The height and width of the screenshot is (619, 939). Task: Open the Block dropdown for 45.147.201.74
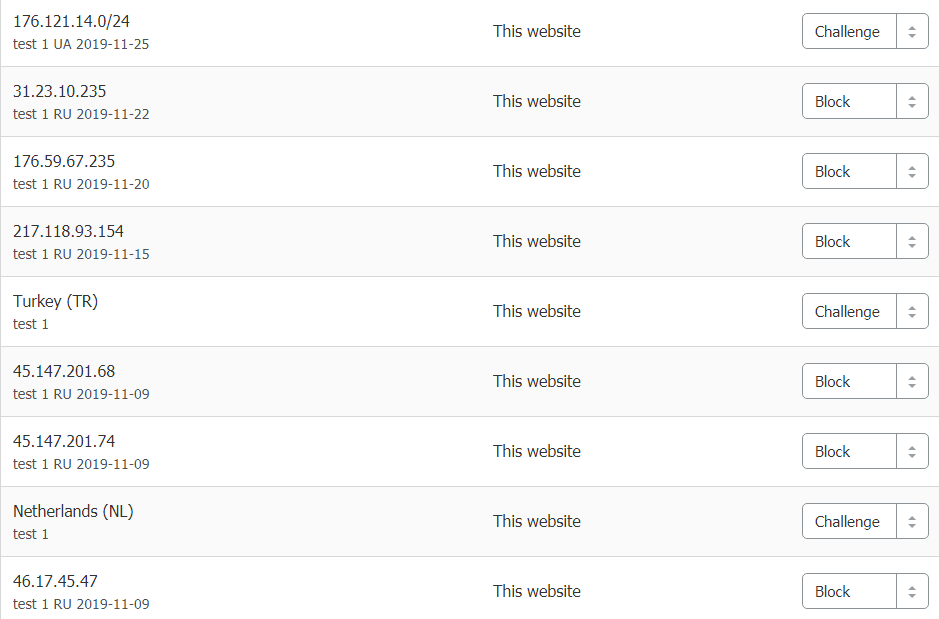click(849, 452)
